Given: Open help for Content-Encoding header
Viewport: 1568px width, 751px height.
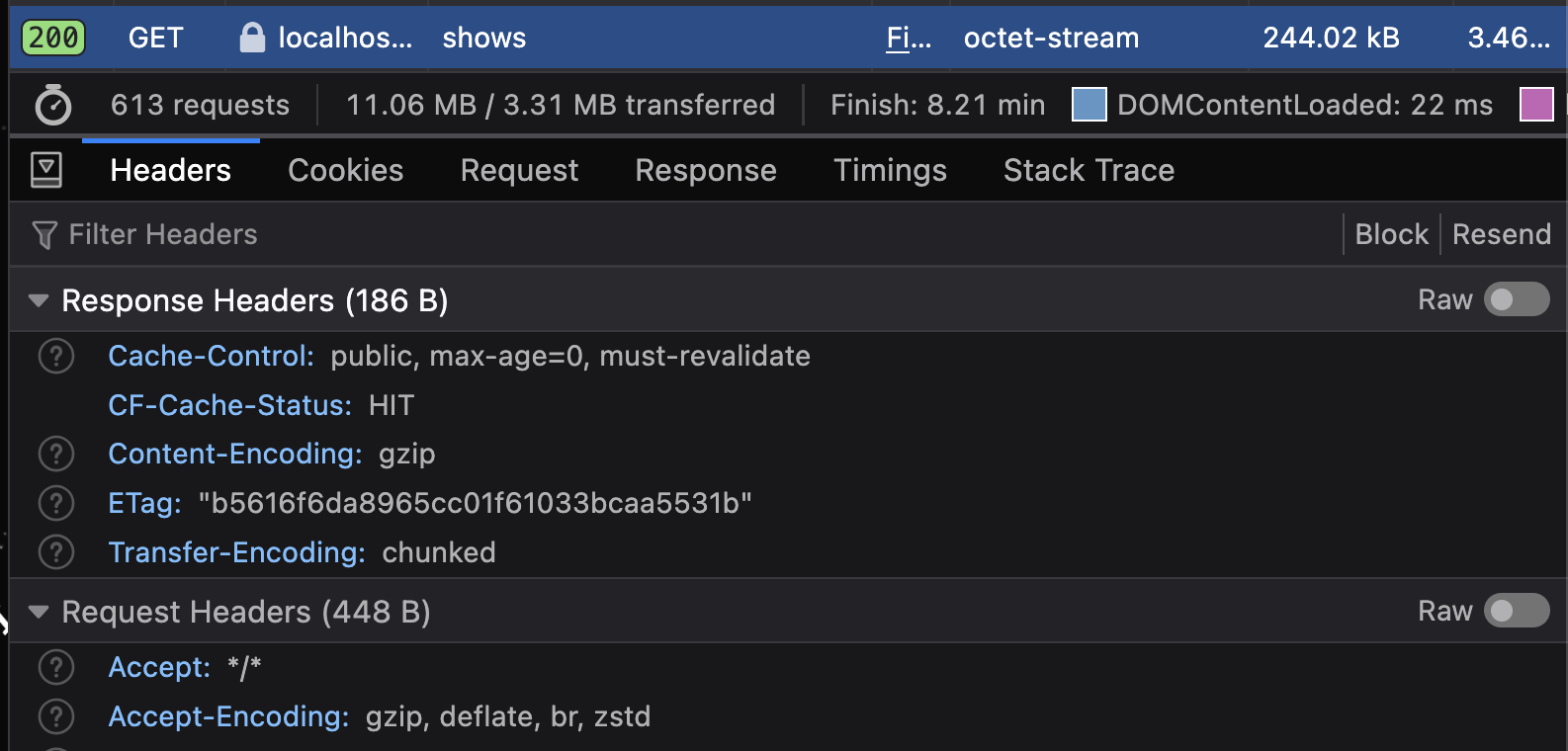Looking at the screenshot, I should click(x=56, y=454).
